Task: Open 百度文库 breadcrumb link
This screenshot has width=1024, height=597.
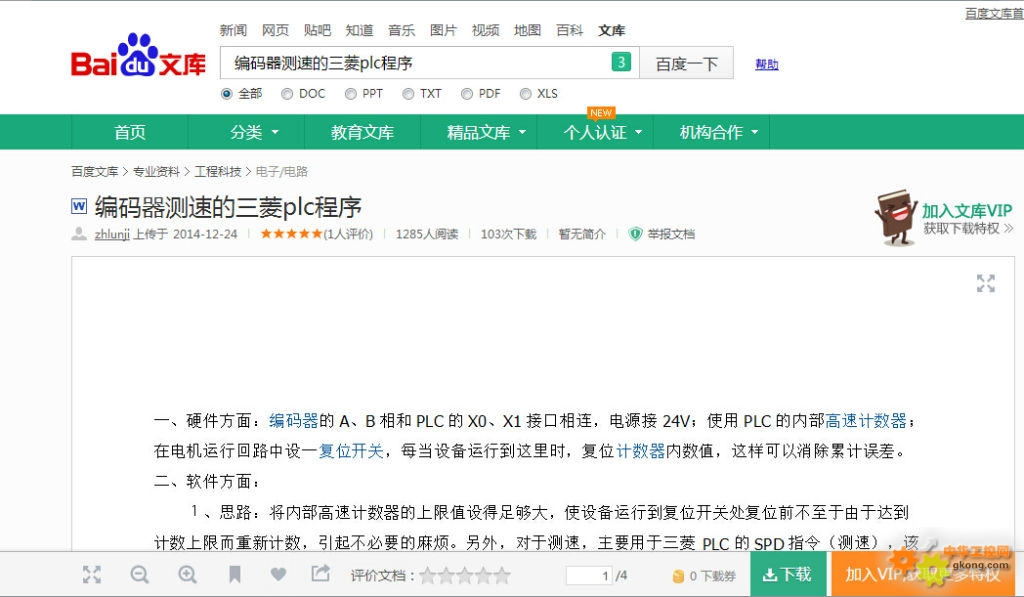Action: click(95, 172)
